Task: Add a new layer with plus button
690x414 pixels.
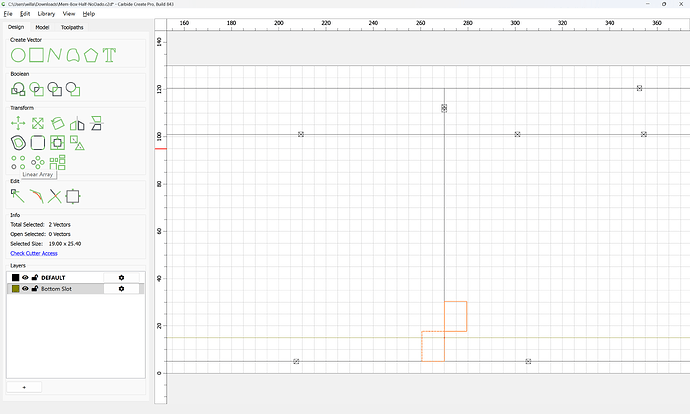Action: click(24, 387)
